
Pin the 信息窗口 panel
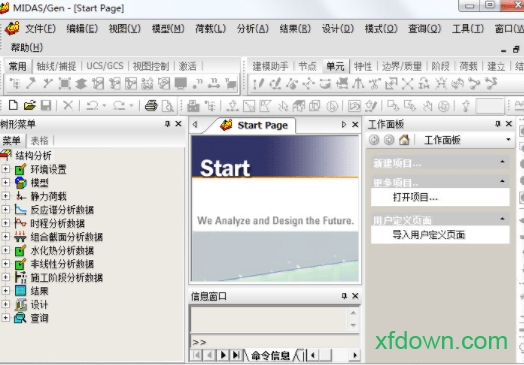click(344, 296)
